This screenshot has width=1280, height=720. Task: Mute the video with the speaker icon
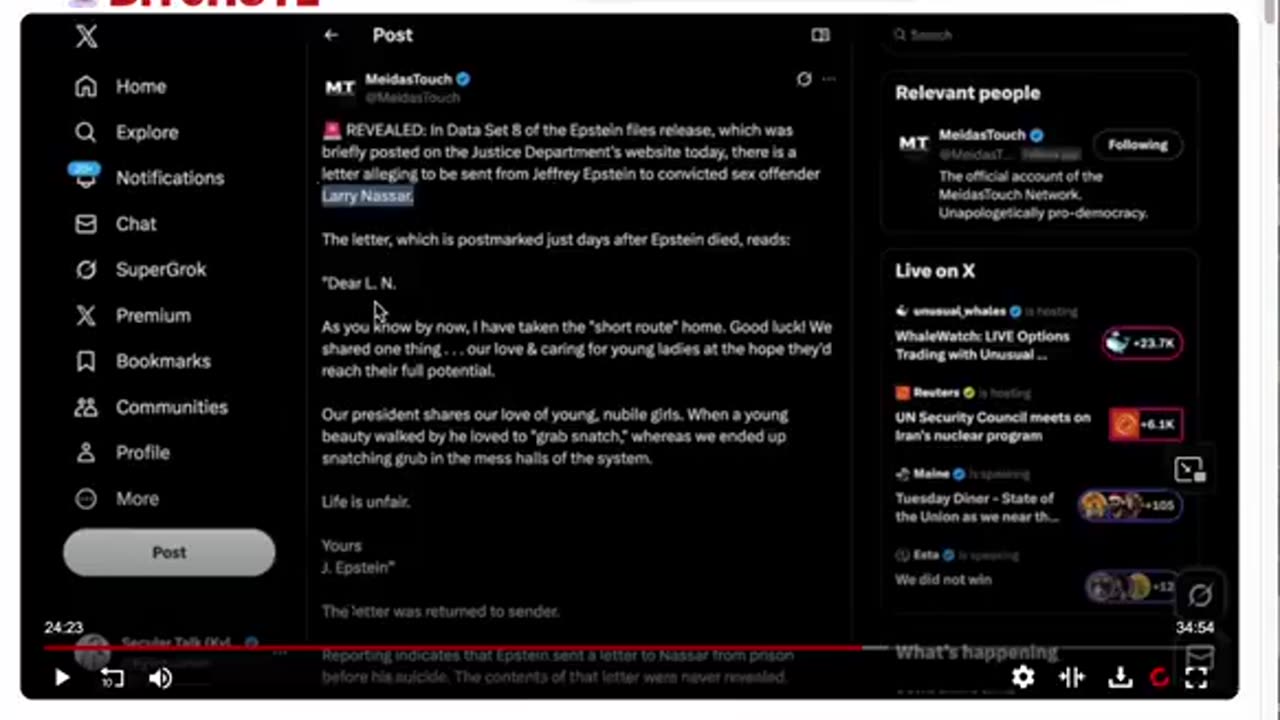[x=160, y=678]
